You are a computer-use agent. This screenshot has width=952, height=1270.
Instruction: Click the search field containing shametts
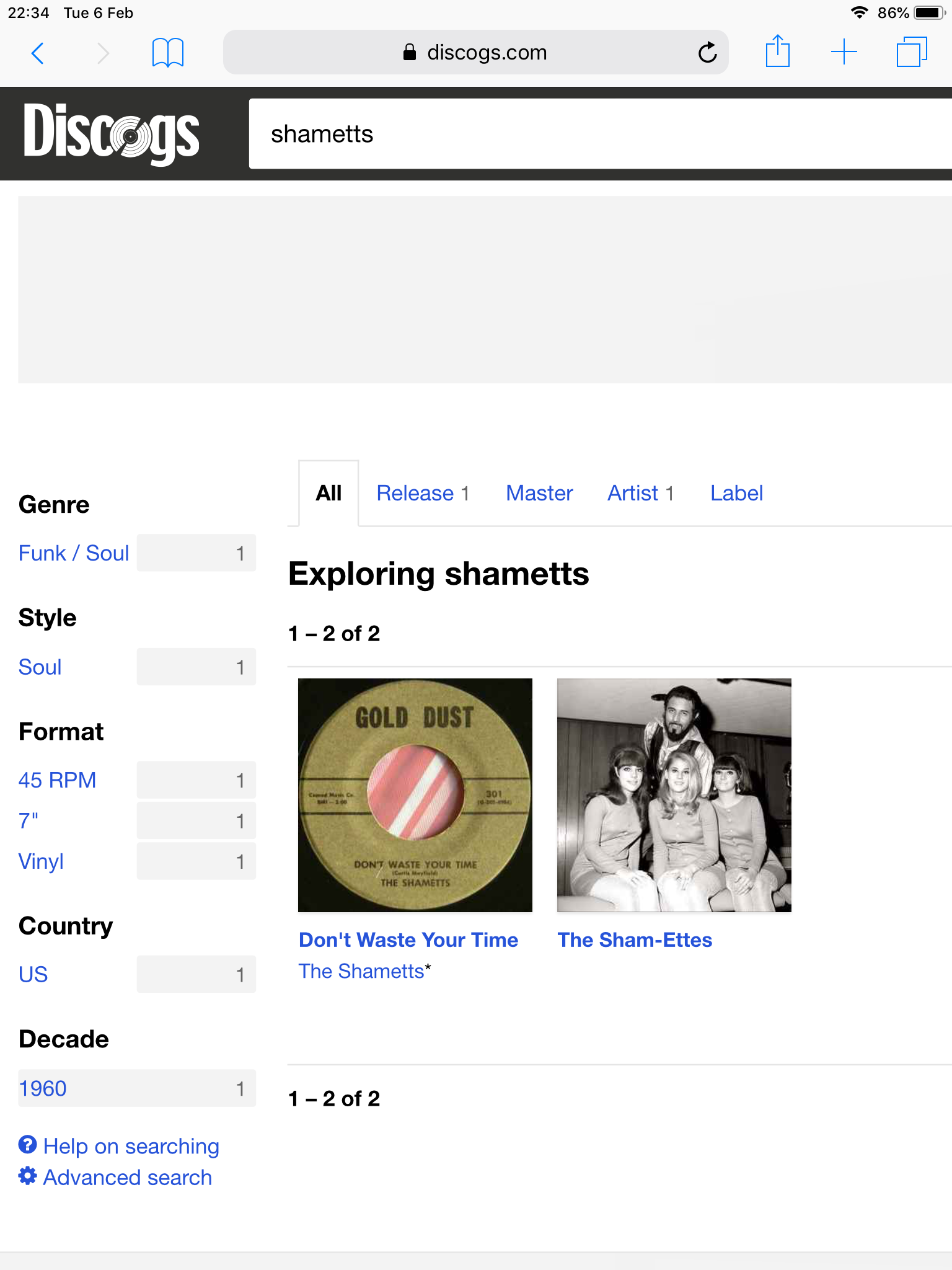pos(600,133)
